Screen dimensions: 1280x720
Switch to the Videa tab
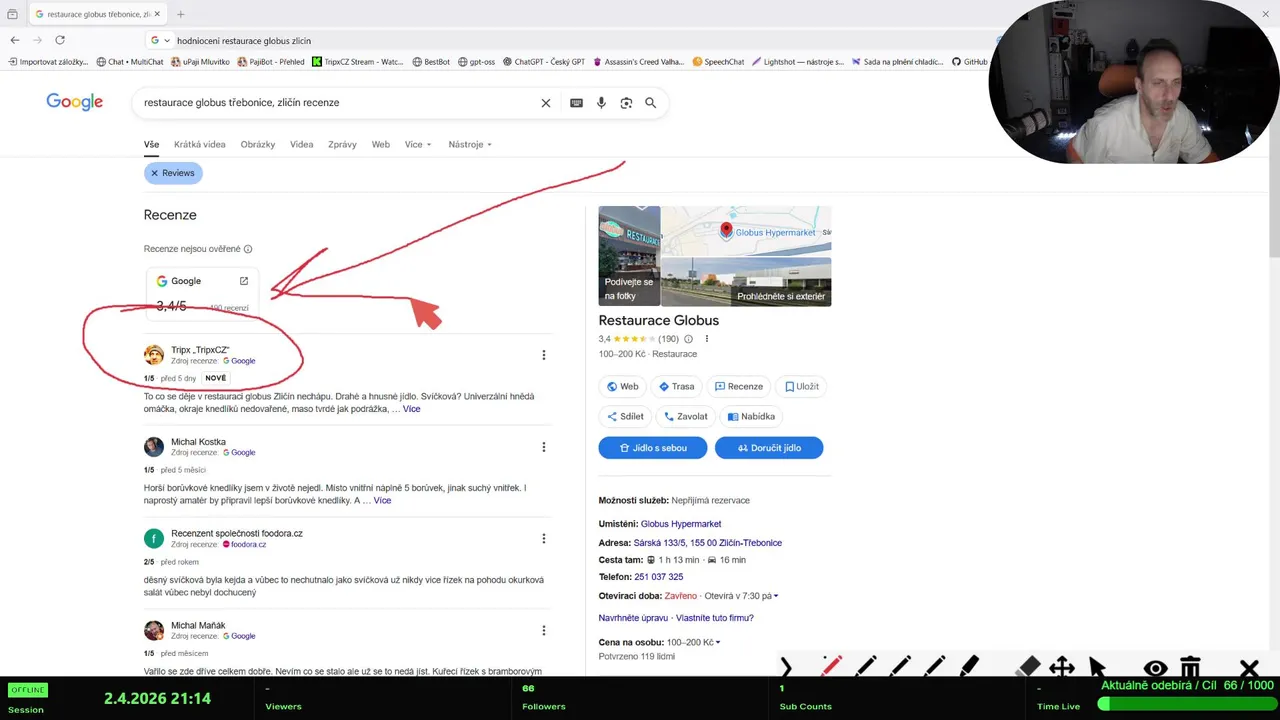tap(301, 145)
